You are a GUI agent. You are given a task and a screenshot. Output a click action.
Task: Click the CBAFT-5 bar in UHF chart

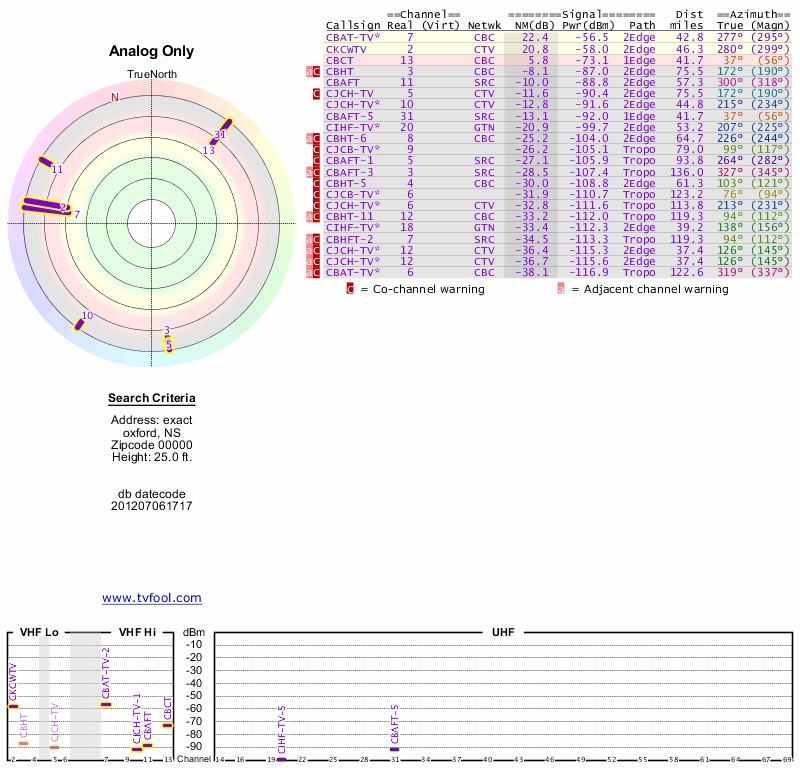click(395, 749)
